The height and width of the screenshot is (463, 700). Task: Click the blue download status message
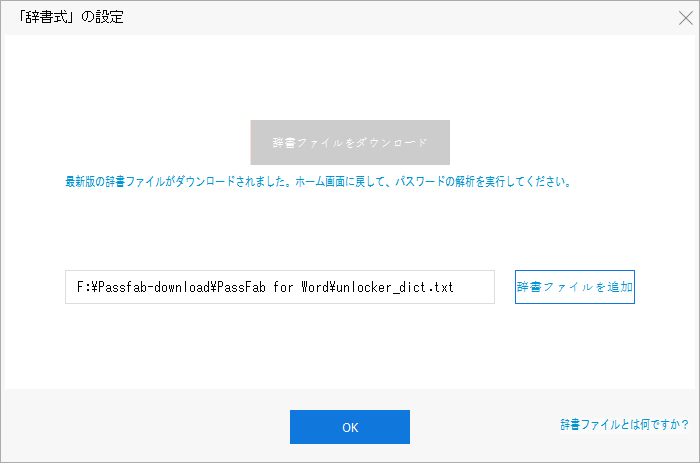click(x=318, y=183)
